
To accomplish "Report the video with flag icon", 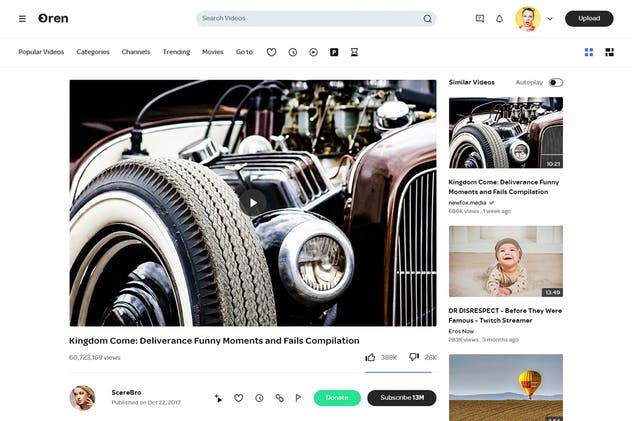I will (x=298, y=398).
